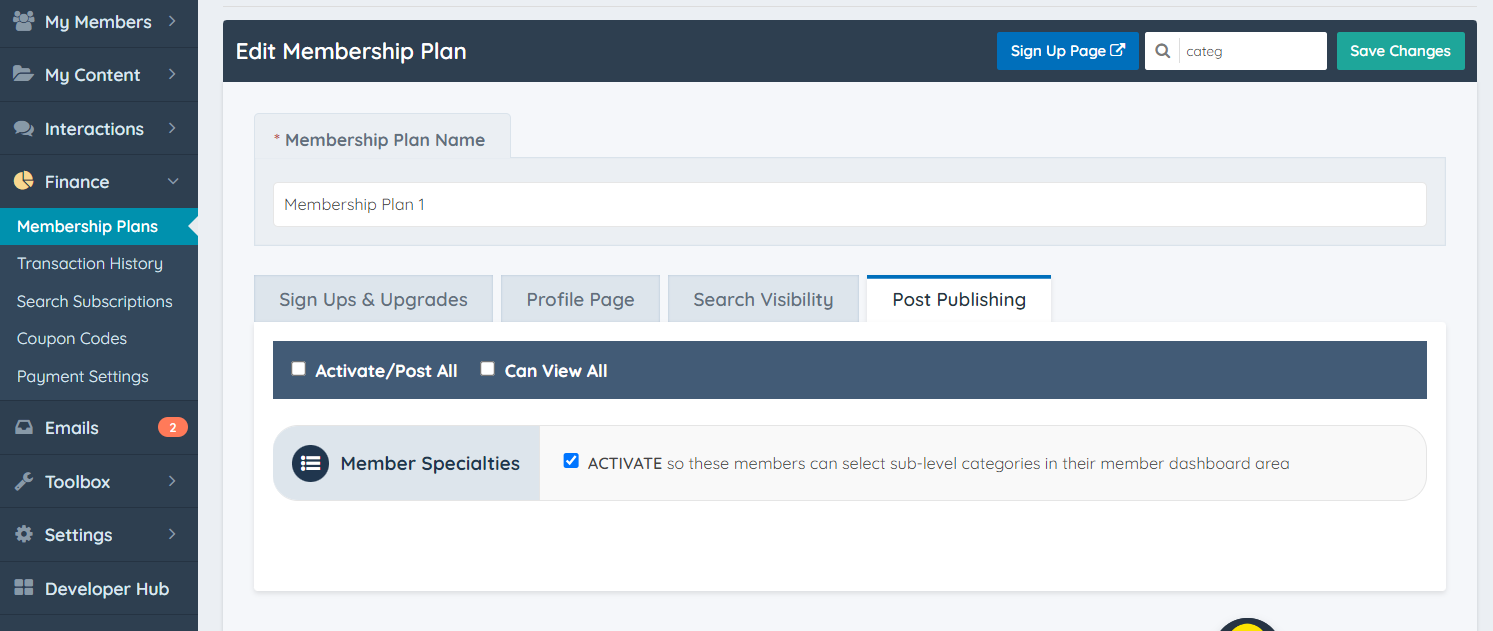Click the Interactions chat bubbles icon
This screenshot has height=631, width=1493.
pos(24,128)
